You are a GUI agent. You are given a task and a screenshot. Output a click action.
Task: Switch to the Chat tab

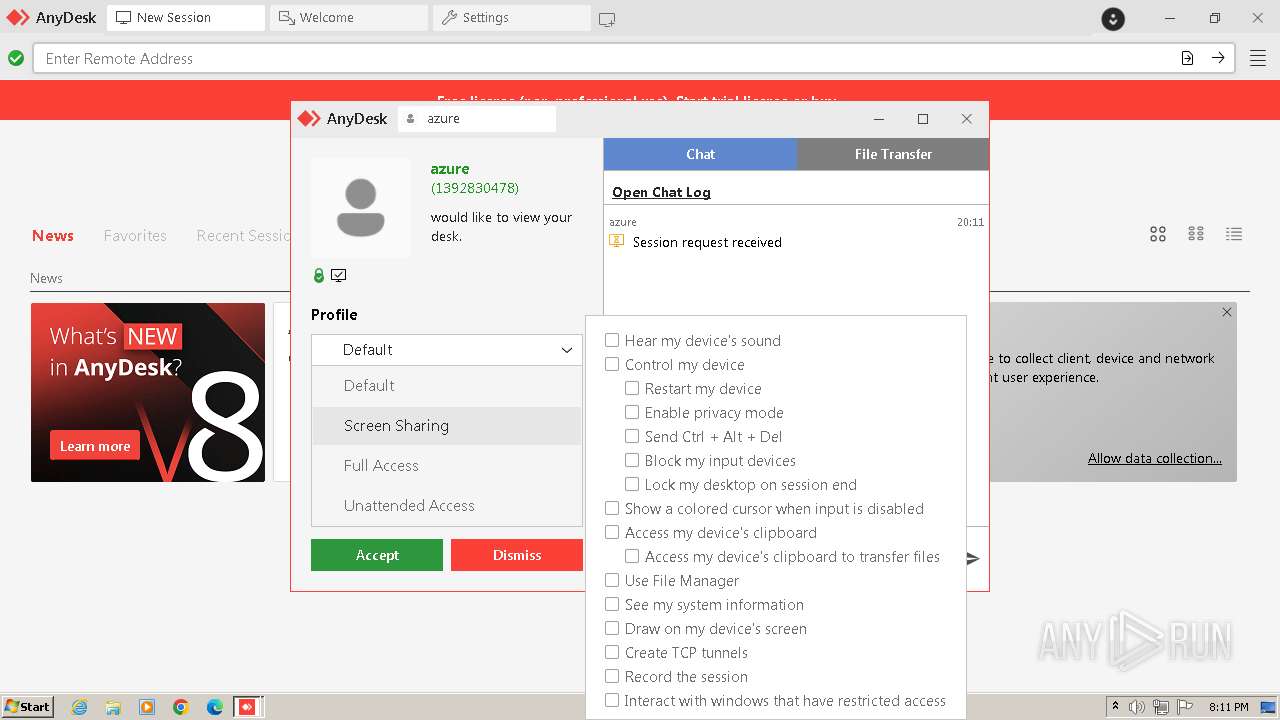click(x=700, y=154)
